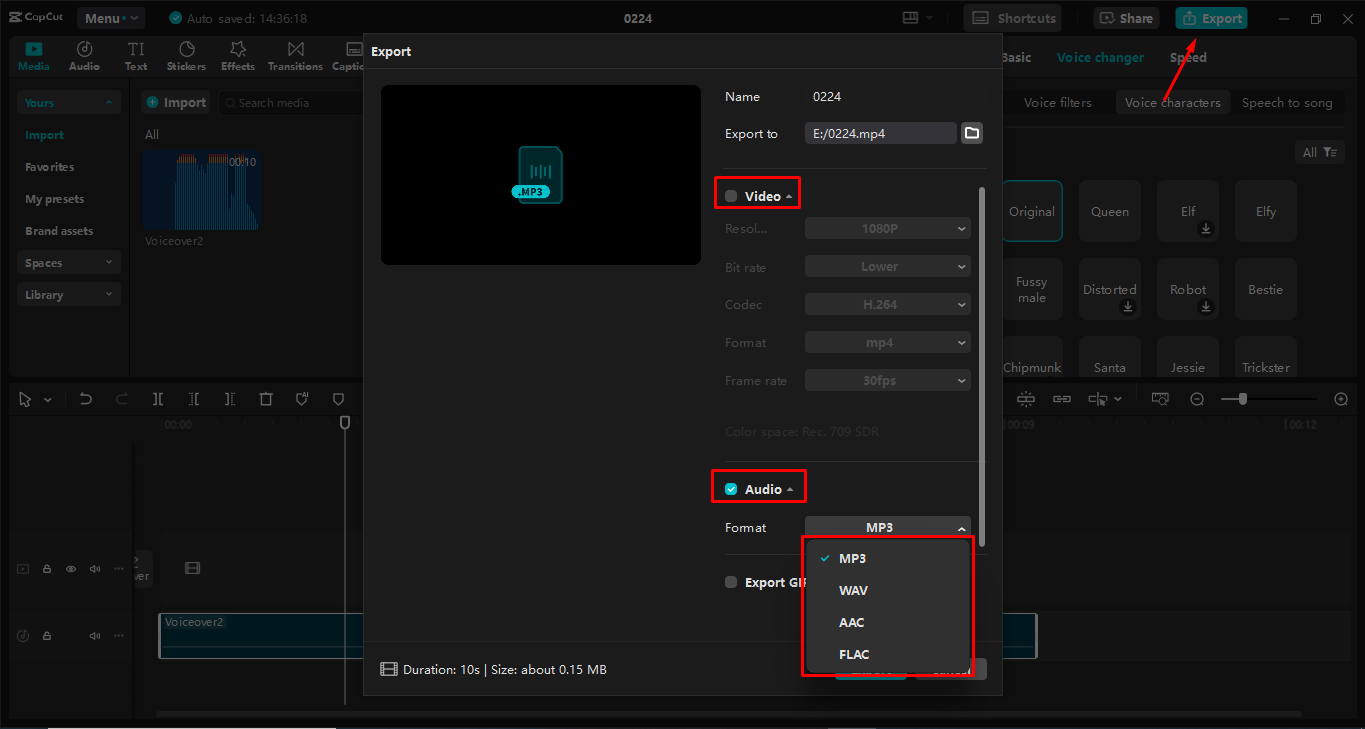The height and width of the screenshot is (729, 1365).
Task: Open the Resolution 1080P dropdown
Action: [x=888, y=229]
